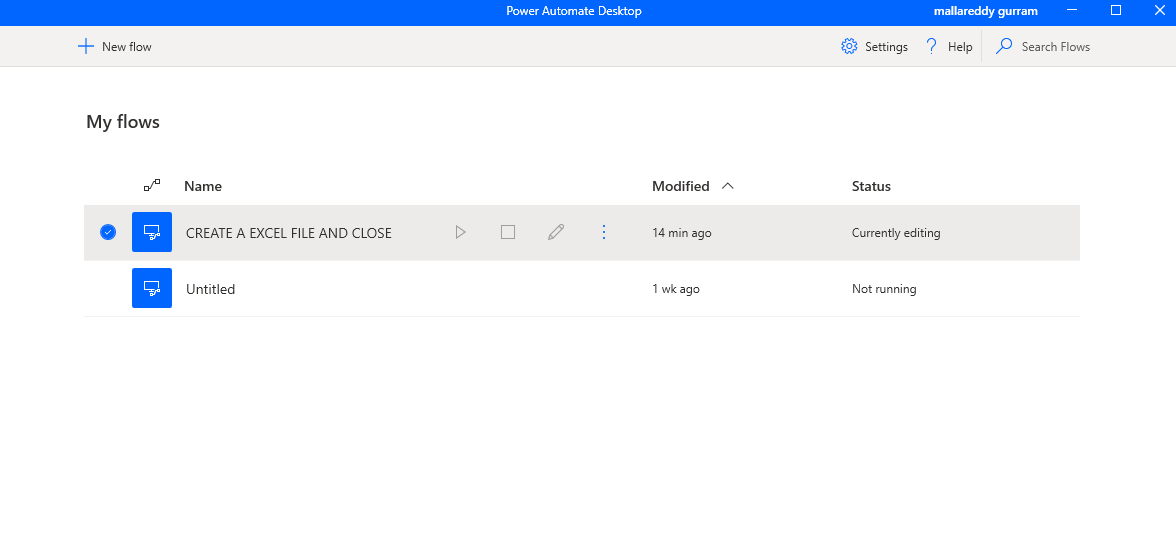Click the New flow label
Image resolution: width=1176 pixels, height=533 pixels.
pyautogui.click(x=127, y=46)
